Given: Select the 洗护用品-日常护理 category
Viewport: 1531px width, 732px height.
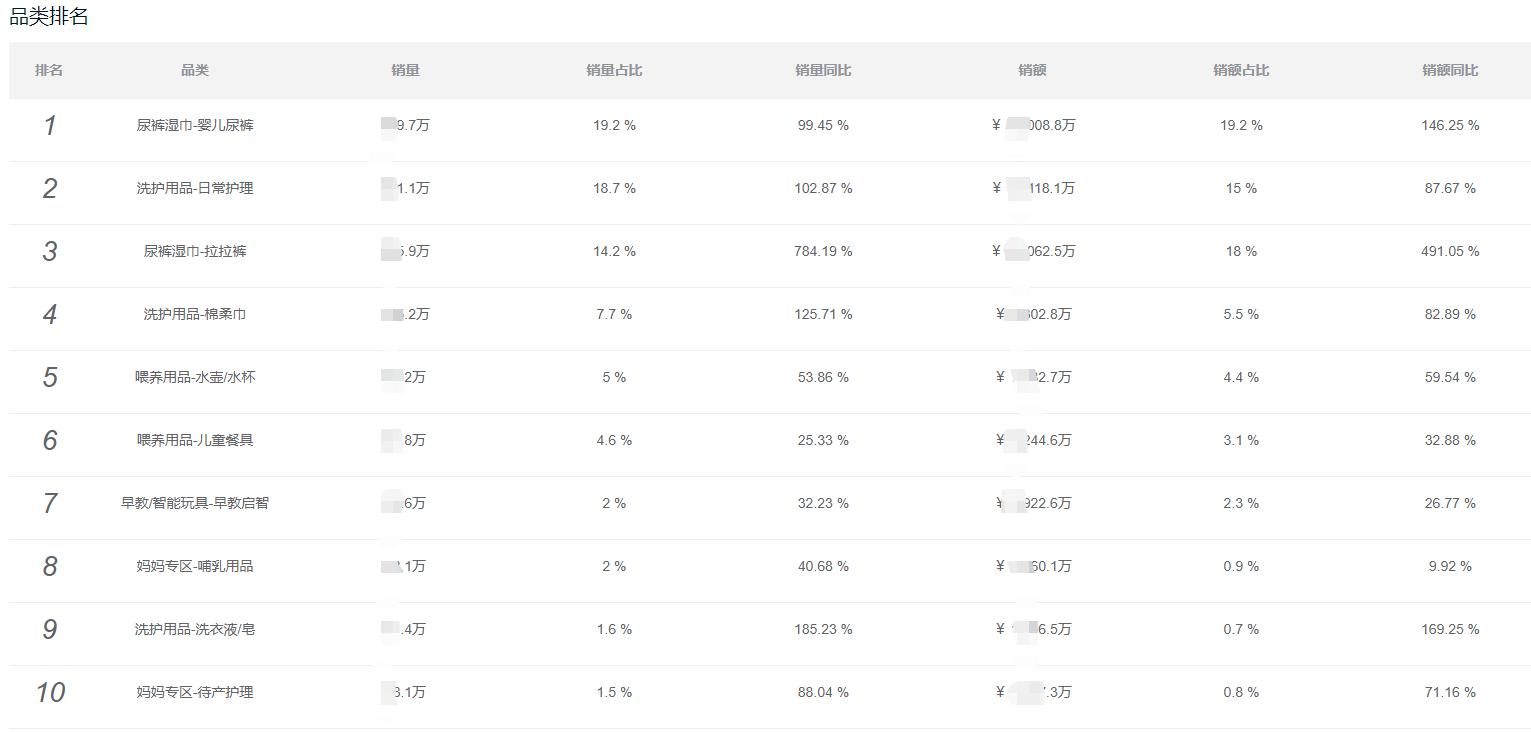Looking at the screenshot, I should pyautogui.click(x=195, y=188).
